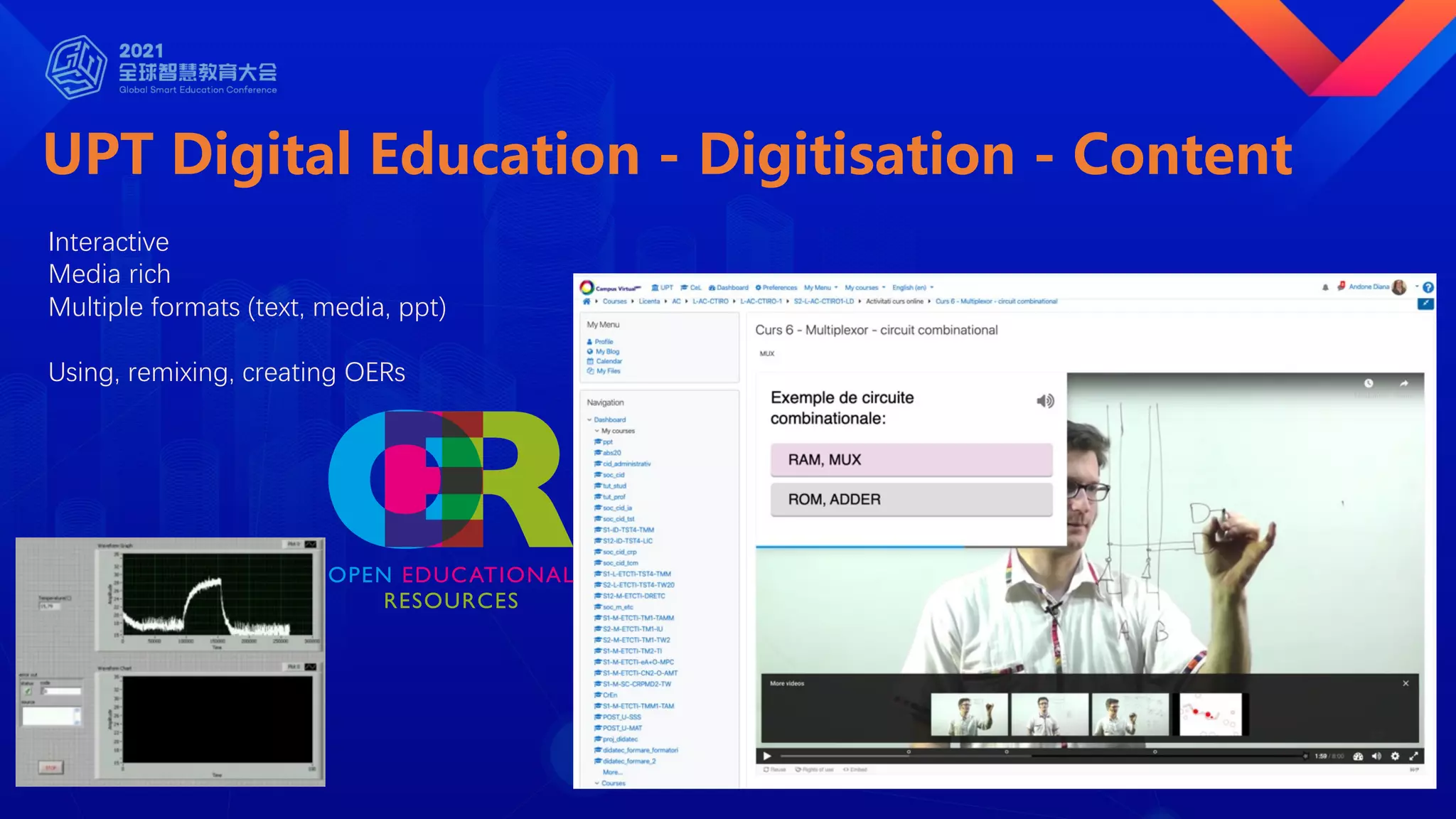Collapse the Dashboard node in Navigation
The height and width of the screenshot is (819, 1456).
coord(589,420)
